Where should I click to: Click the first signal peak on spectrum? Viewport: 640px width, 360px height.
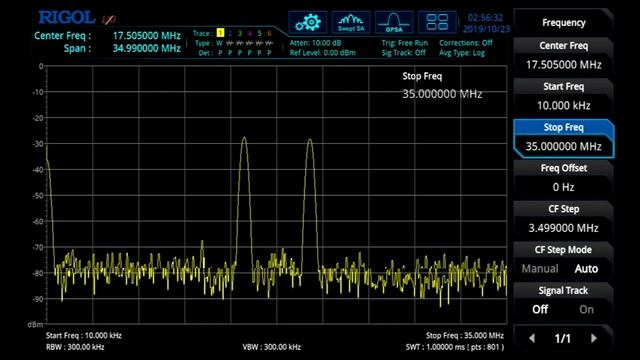coord(244,139)
